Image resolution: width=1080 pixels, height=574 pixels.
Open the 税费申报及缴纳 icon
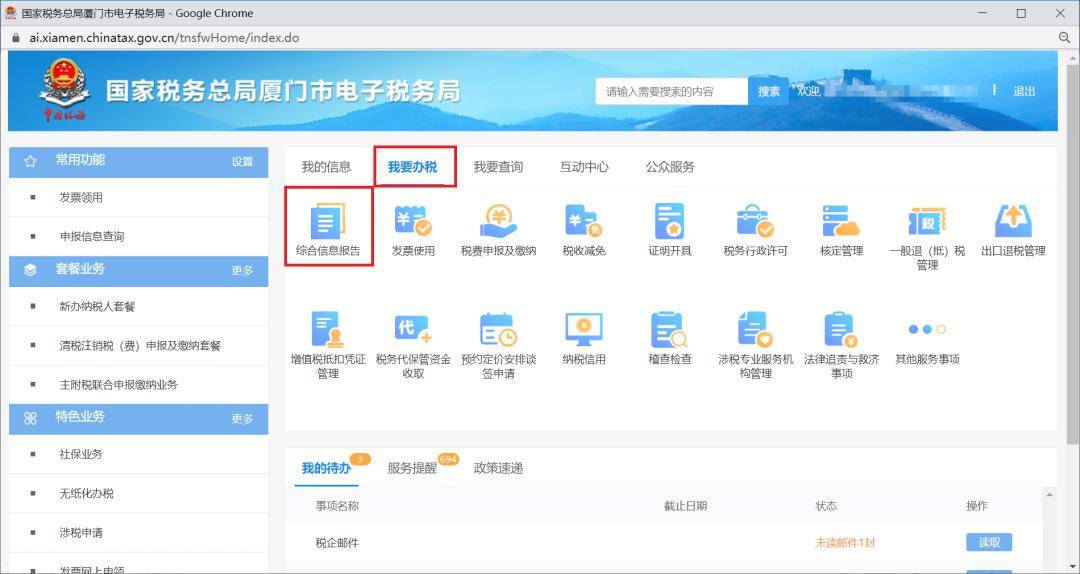[499, 221]
